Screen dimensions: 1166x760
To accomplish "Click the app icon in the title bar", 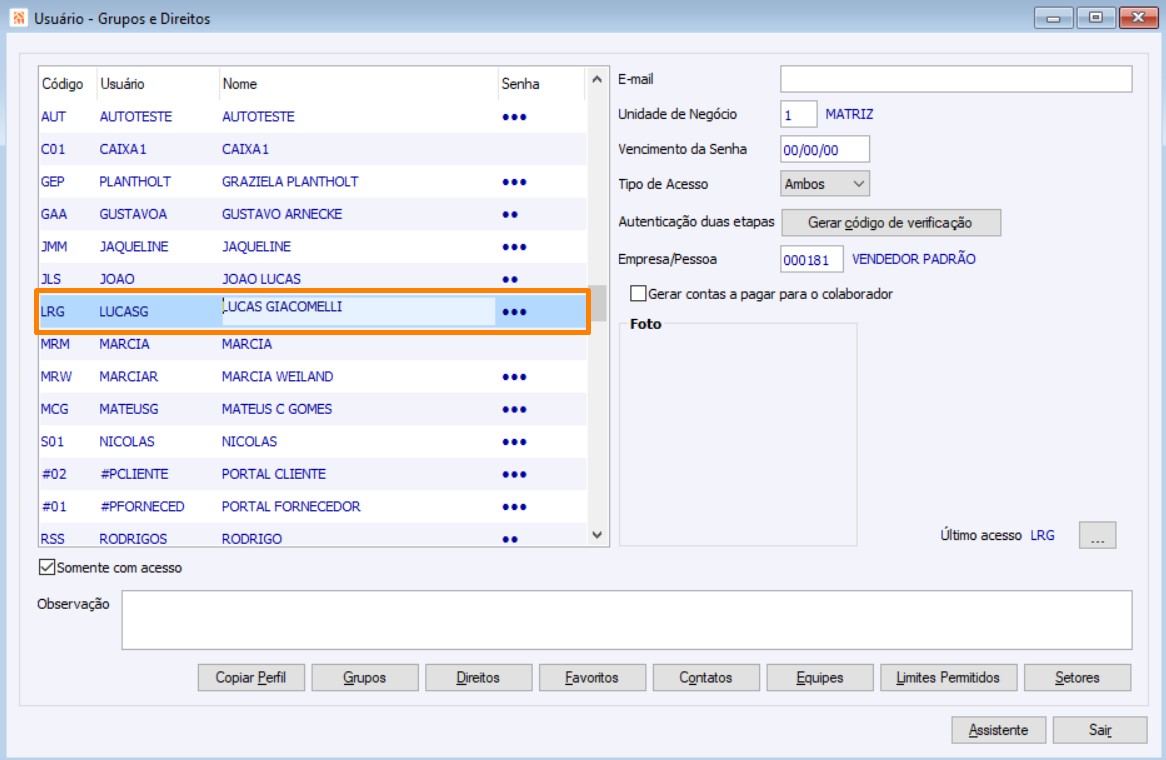I will click(x=19, y=18).
